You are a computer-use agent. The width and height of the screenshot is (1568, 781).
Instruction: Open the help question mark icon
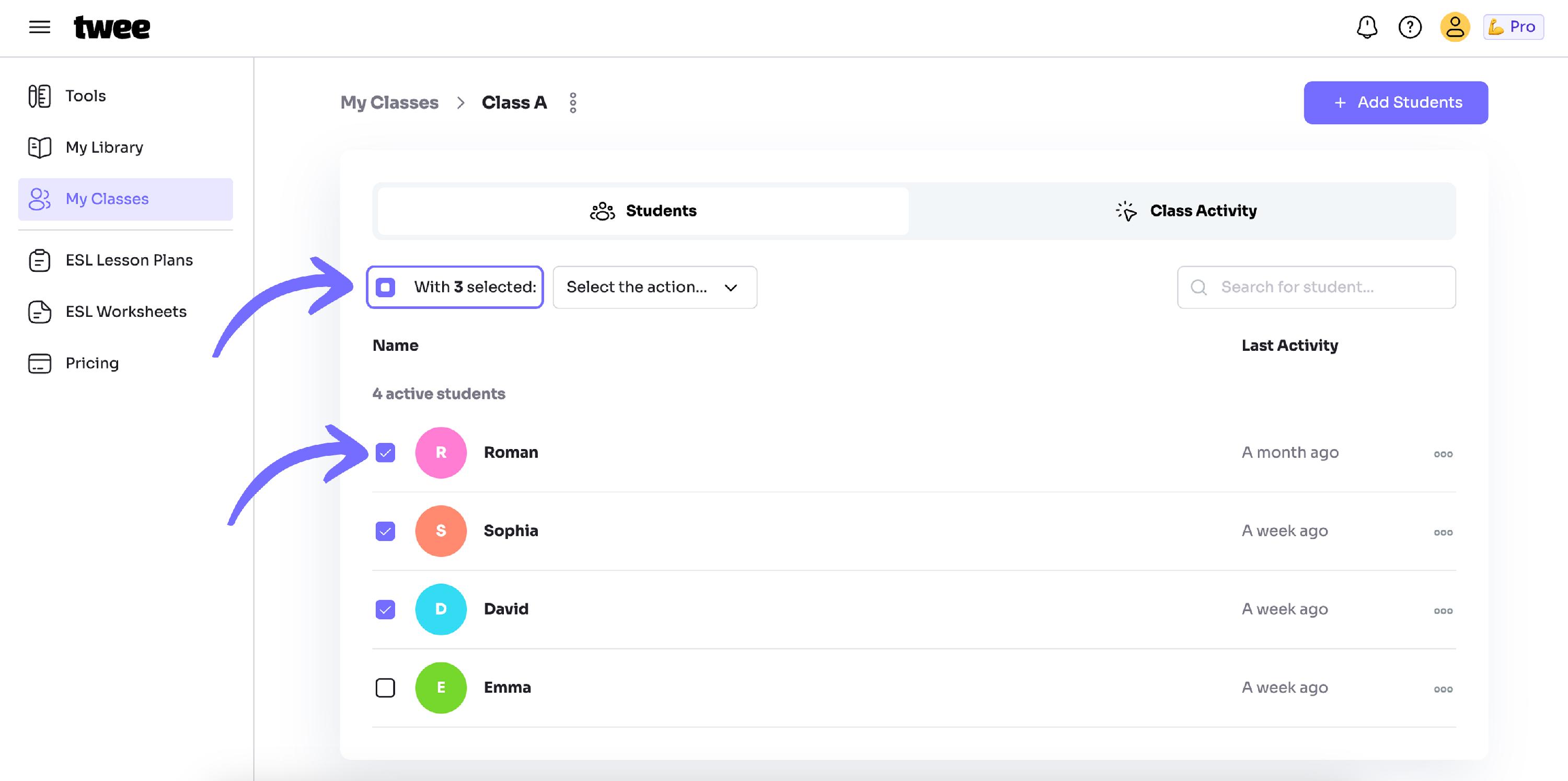coord(1410,27)
